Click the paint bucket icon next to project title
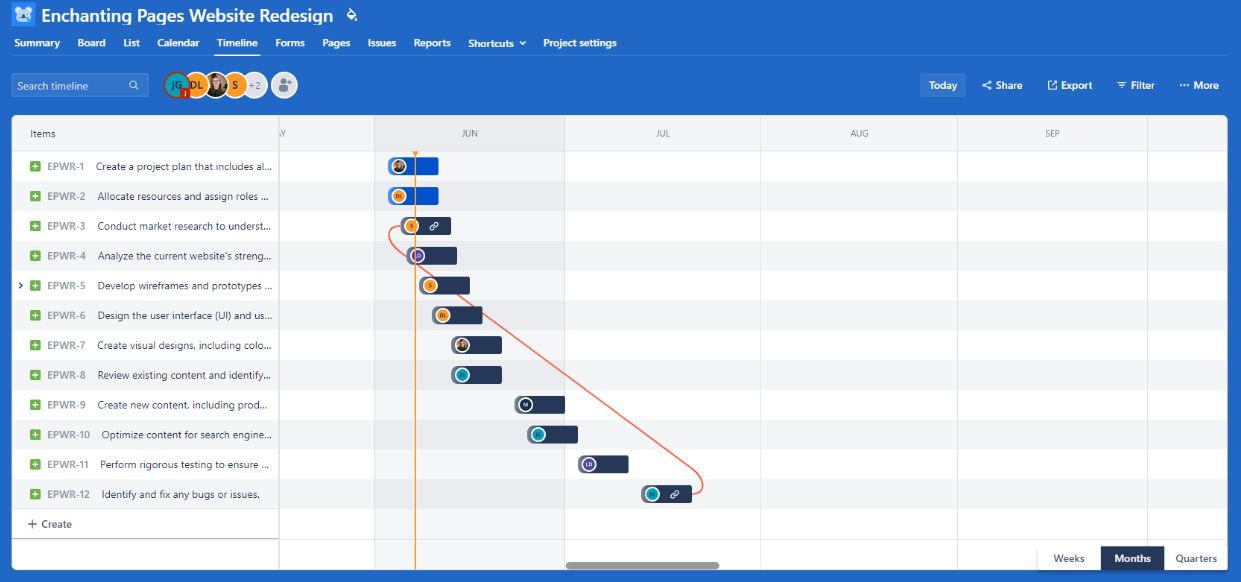Image resolution: width=1241 pixels, height=582 pixels. tap(351, 16)
